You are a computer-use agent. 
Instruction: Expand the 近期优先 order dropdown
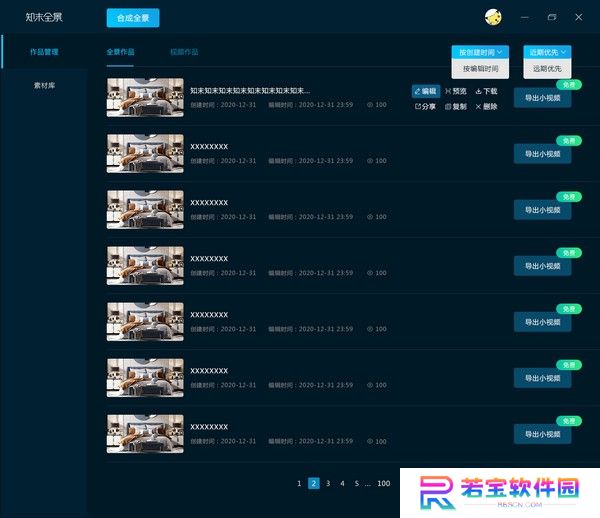coord(547,52)
